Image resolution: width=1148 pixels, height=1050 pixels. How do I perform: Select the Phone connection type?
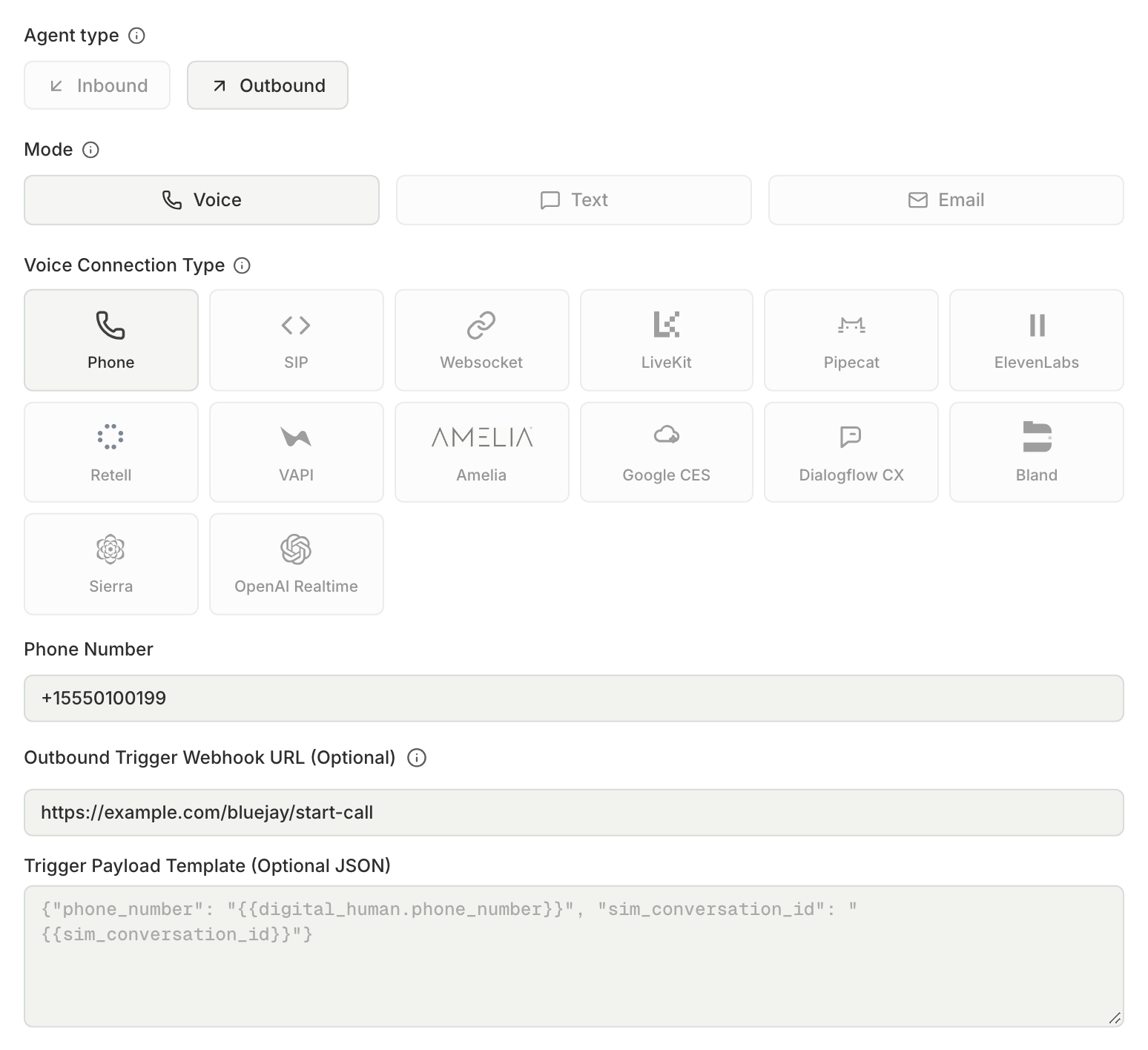pos(111,340)
